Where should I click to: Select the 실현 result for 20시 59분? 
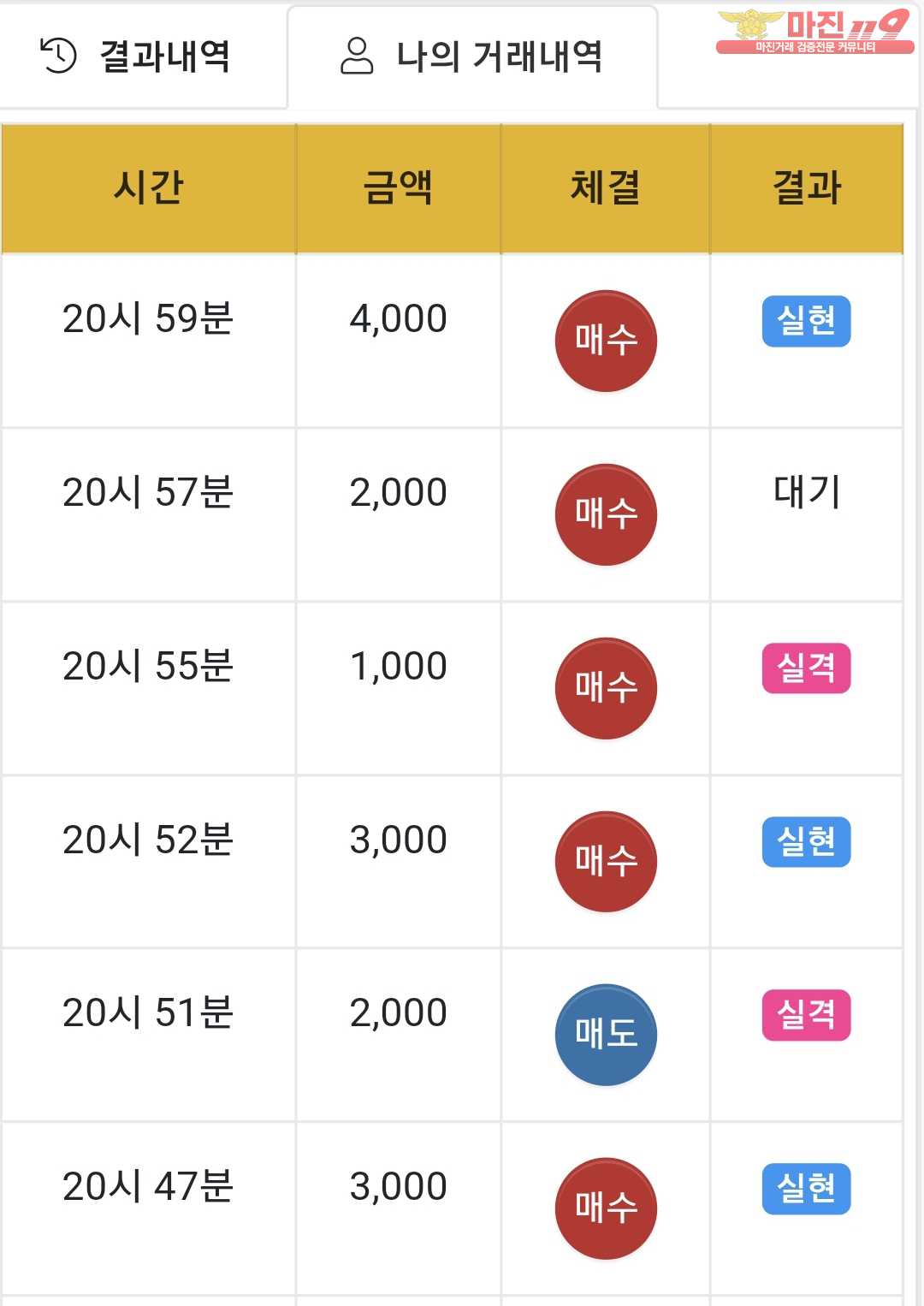806,321
